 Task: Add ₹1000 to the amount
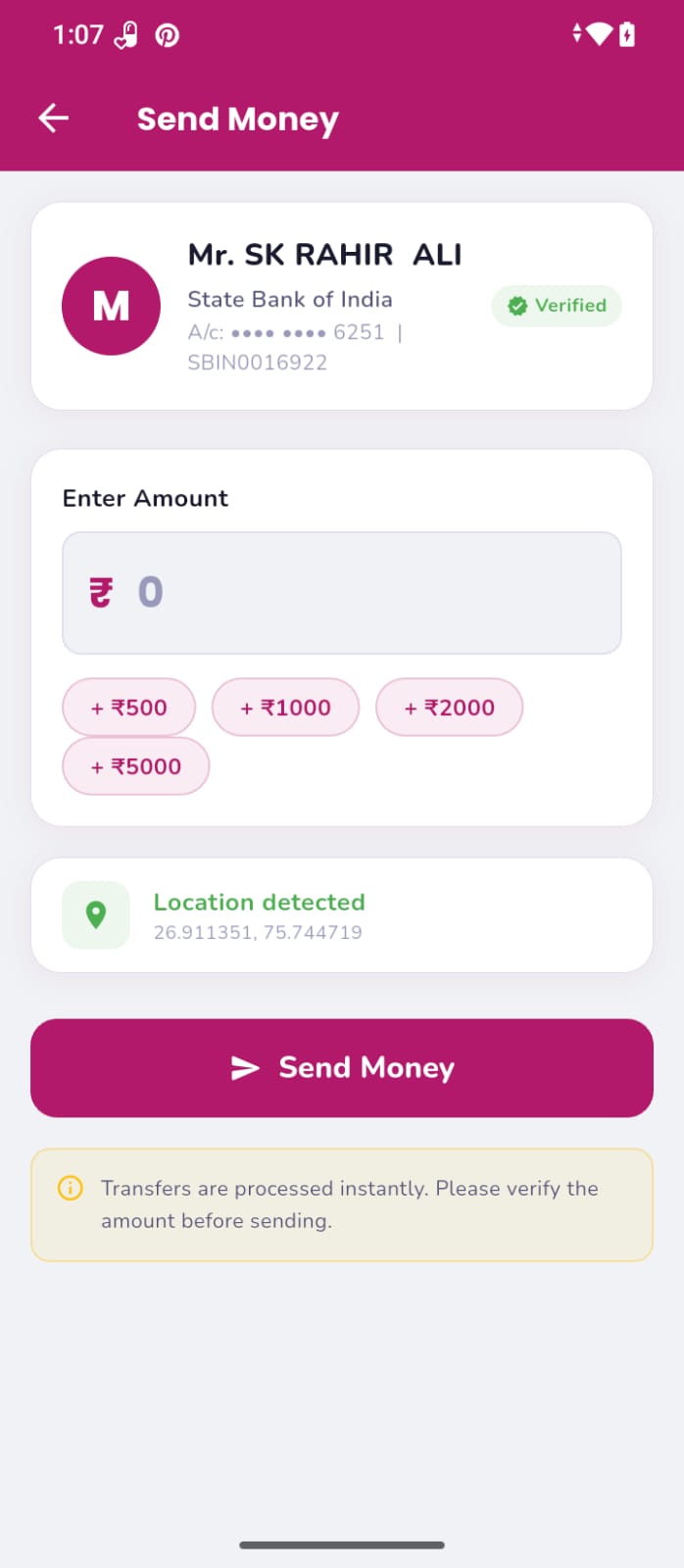(x=286, y=708)
